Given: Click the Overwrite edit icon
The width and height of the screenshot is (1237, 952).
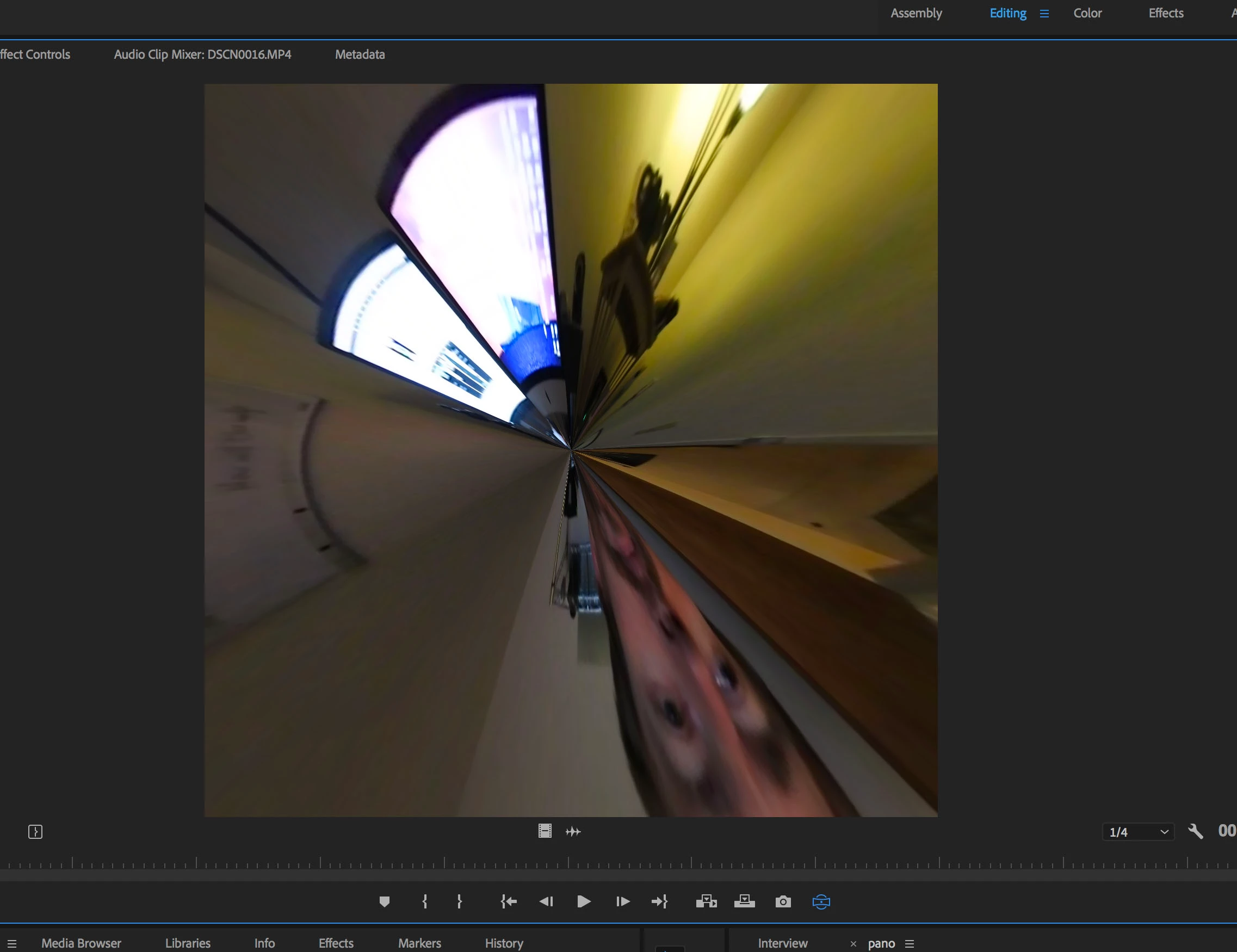Looking at the screenshot, I should (744, 901).
